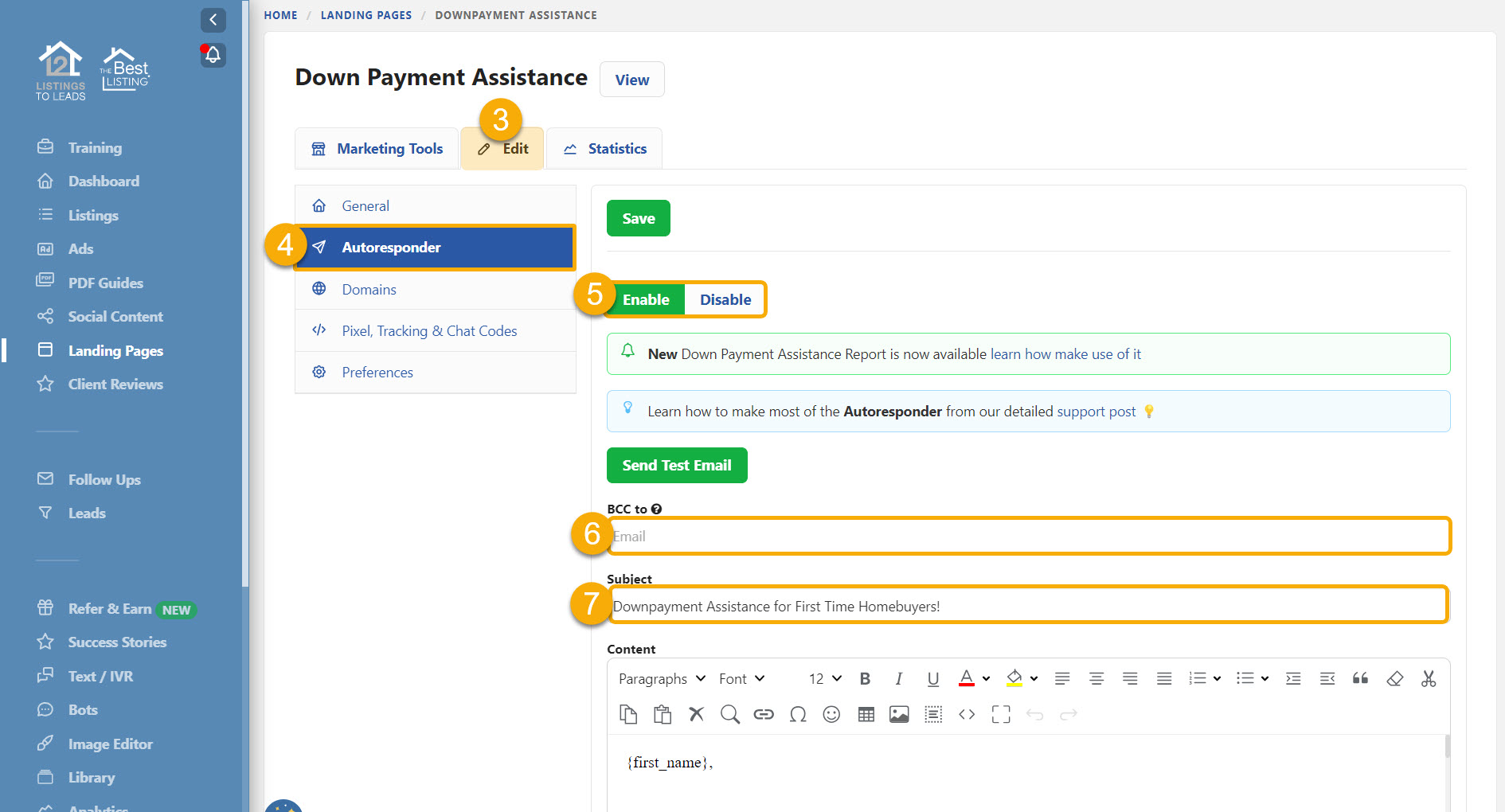Enter fullscreen mode in the editor
The image size is (1505, 812).
1001,714
